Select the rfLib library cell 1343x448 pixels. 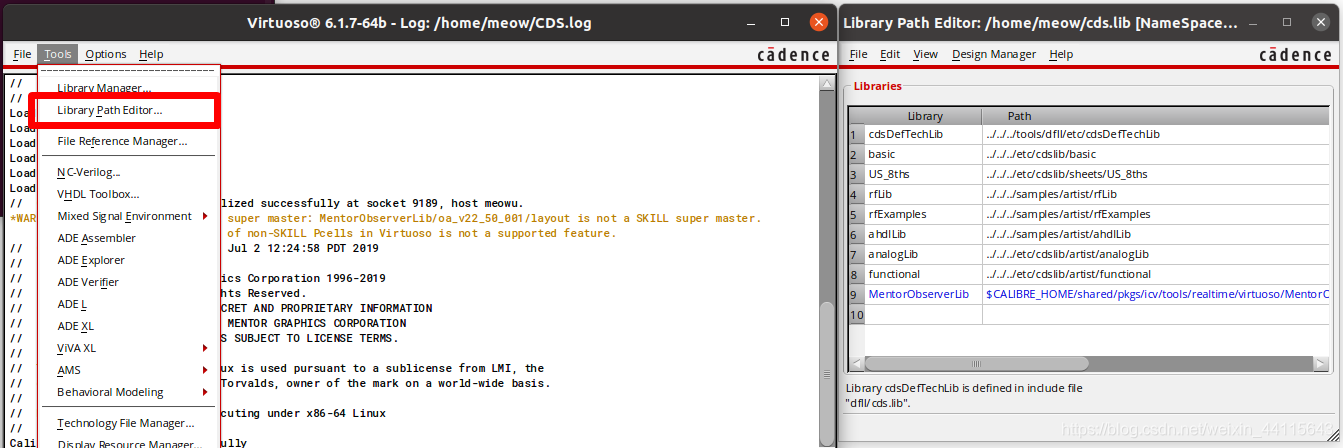click(x=923, y=194)
